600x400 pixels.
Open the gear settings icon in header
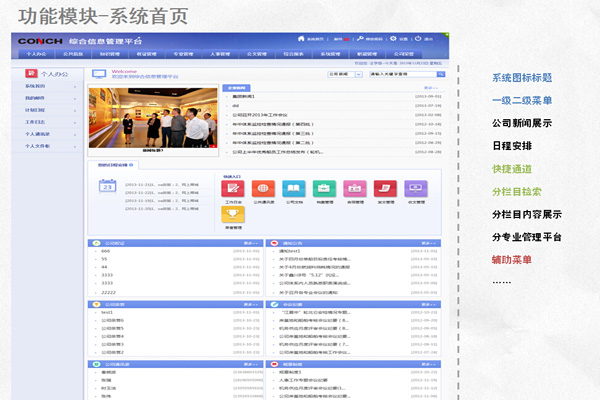pos(393,39)
